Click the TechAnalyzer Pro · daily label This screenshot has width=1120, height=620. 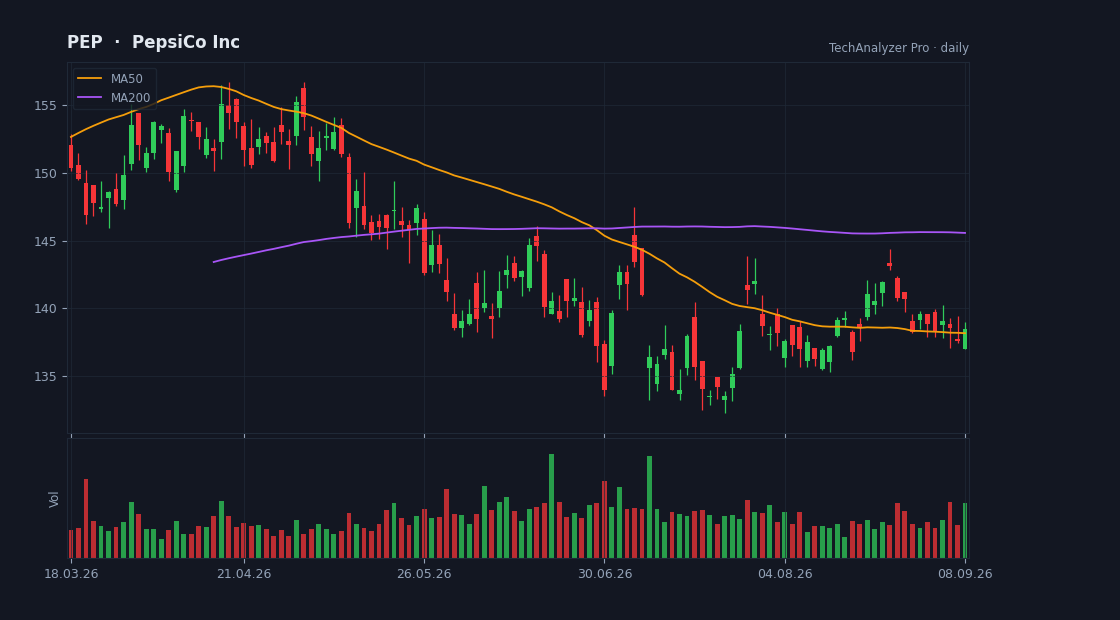899,48
